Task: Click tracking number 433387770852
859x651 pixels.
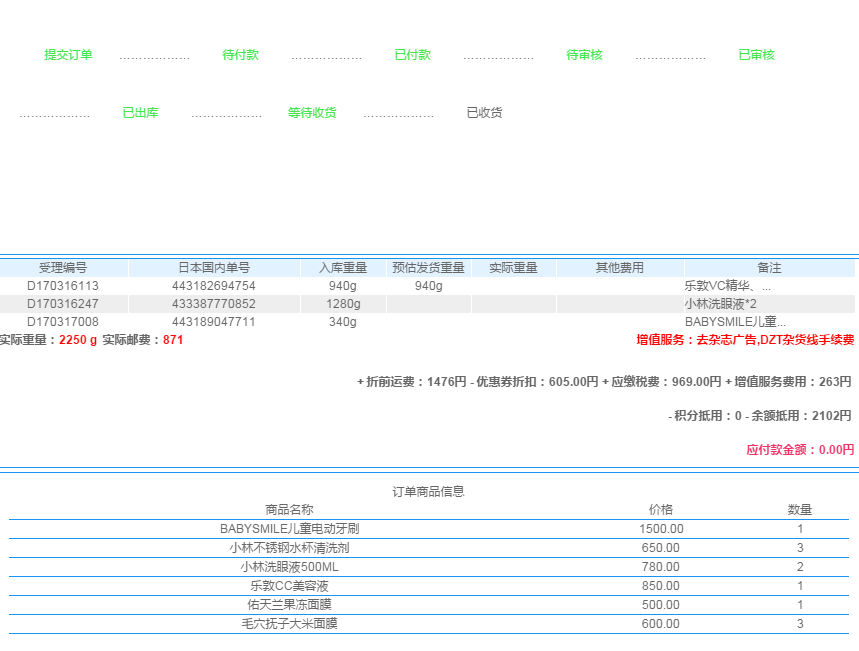Action: (x=214, y=304)
